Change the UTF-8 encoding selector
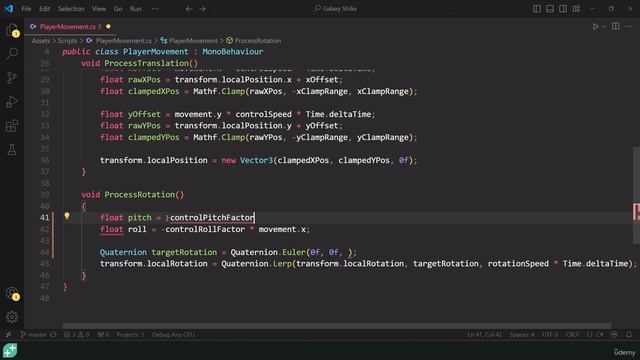The image size is (640, 360). tap(550, 335)
